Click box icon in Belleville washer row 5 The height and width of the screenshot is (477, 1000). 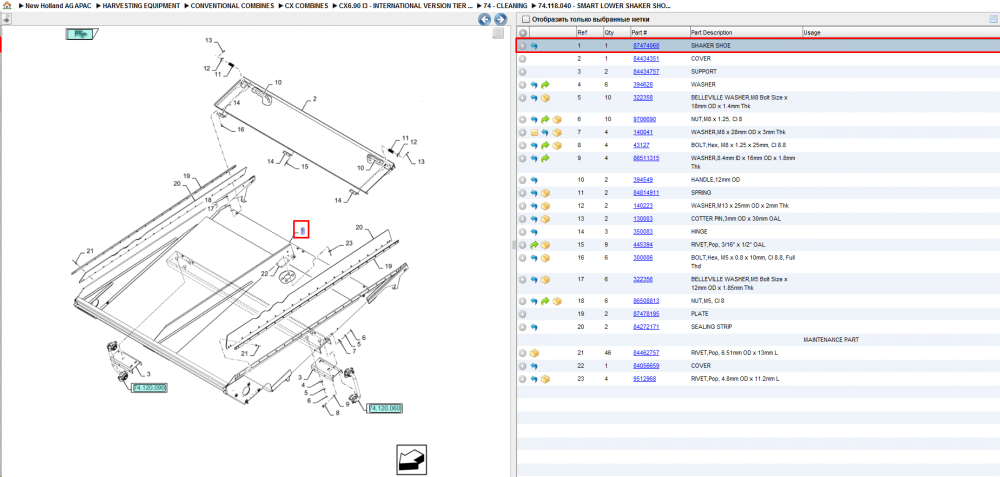545,98
